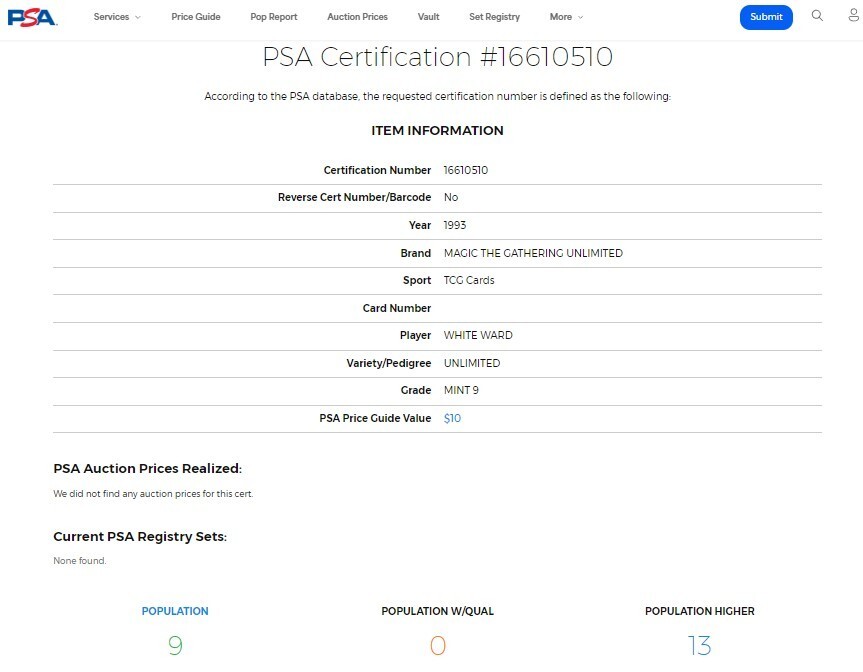Click the PSA Auction Prices Realized heading
The width and height of the screenshot is (863, 672).
148,468
